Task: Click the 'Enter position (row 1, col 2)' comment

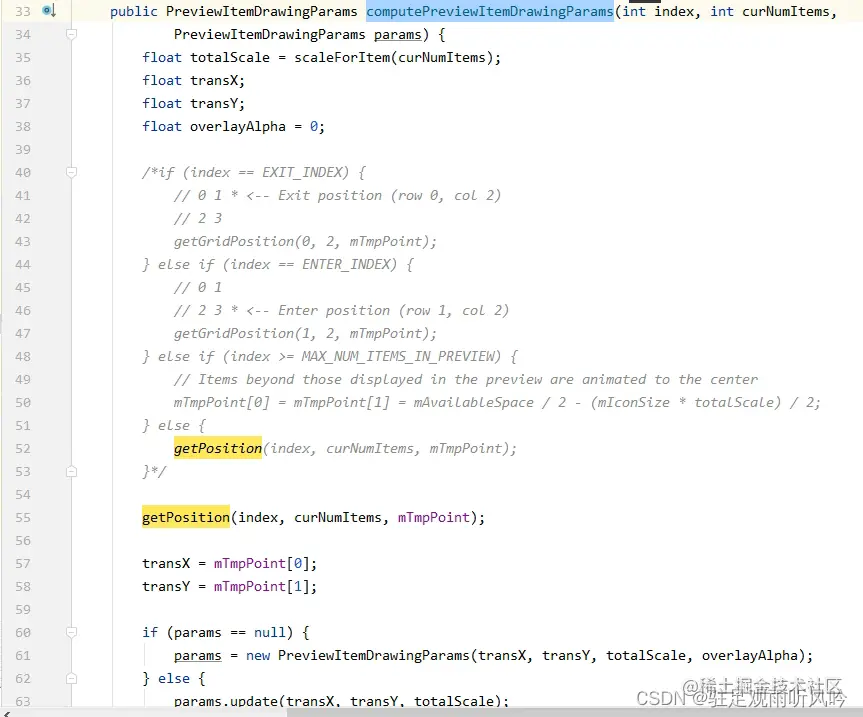Action: tap(394, 310)
